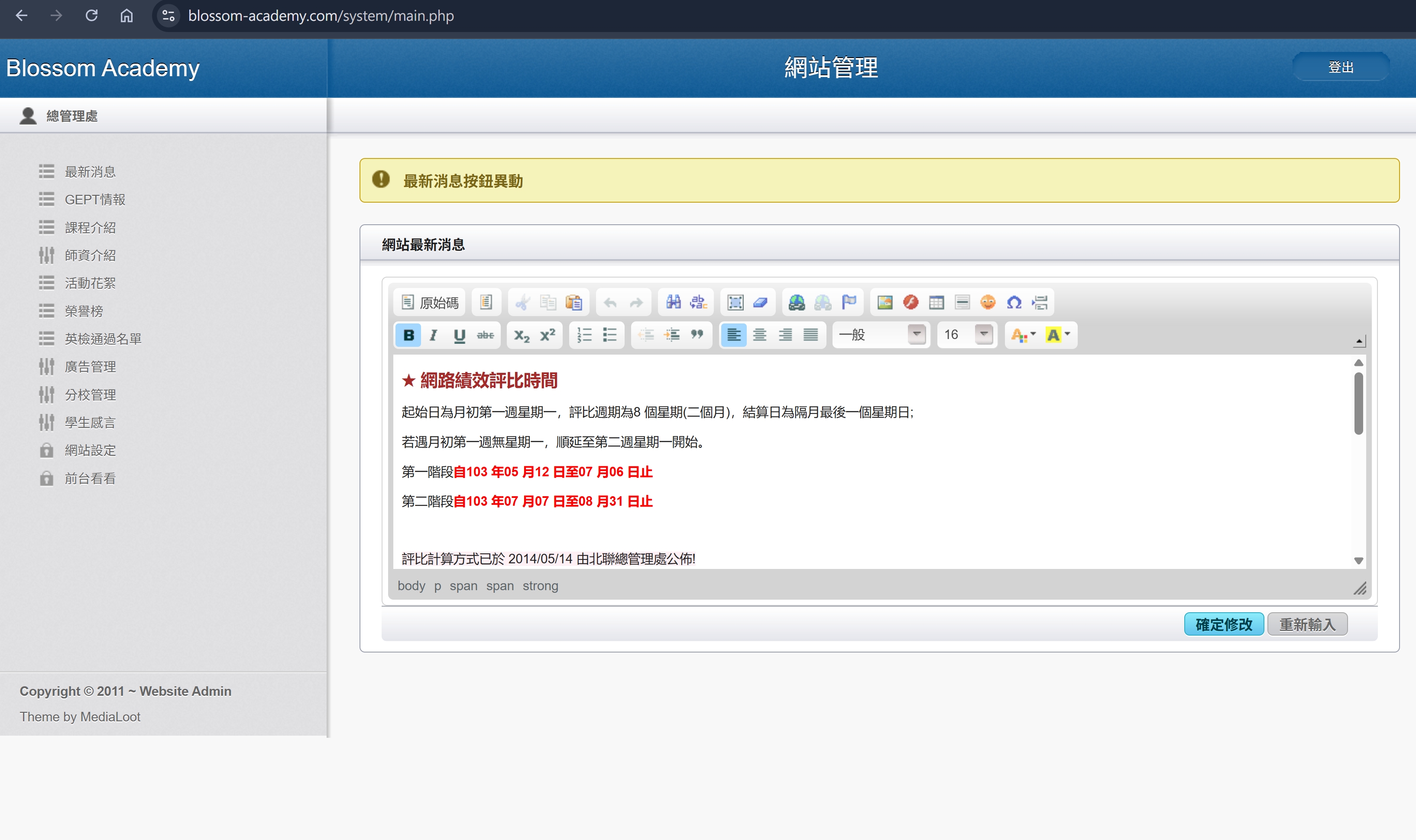Screen dimensions: 1416x840
Task: Click the 重新輸入 reset button
Action: tap(1307, 624)
